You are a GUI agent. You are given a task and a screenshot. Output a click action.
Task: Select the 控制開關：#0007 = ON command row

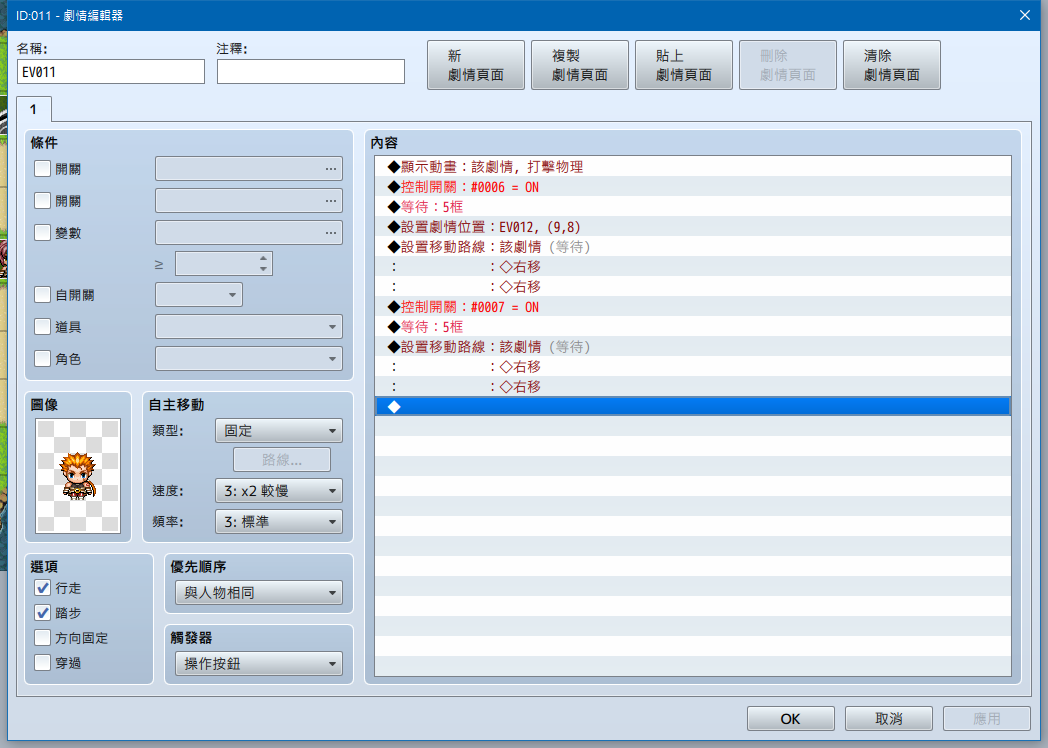tap(692, 307)
